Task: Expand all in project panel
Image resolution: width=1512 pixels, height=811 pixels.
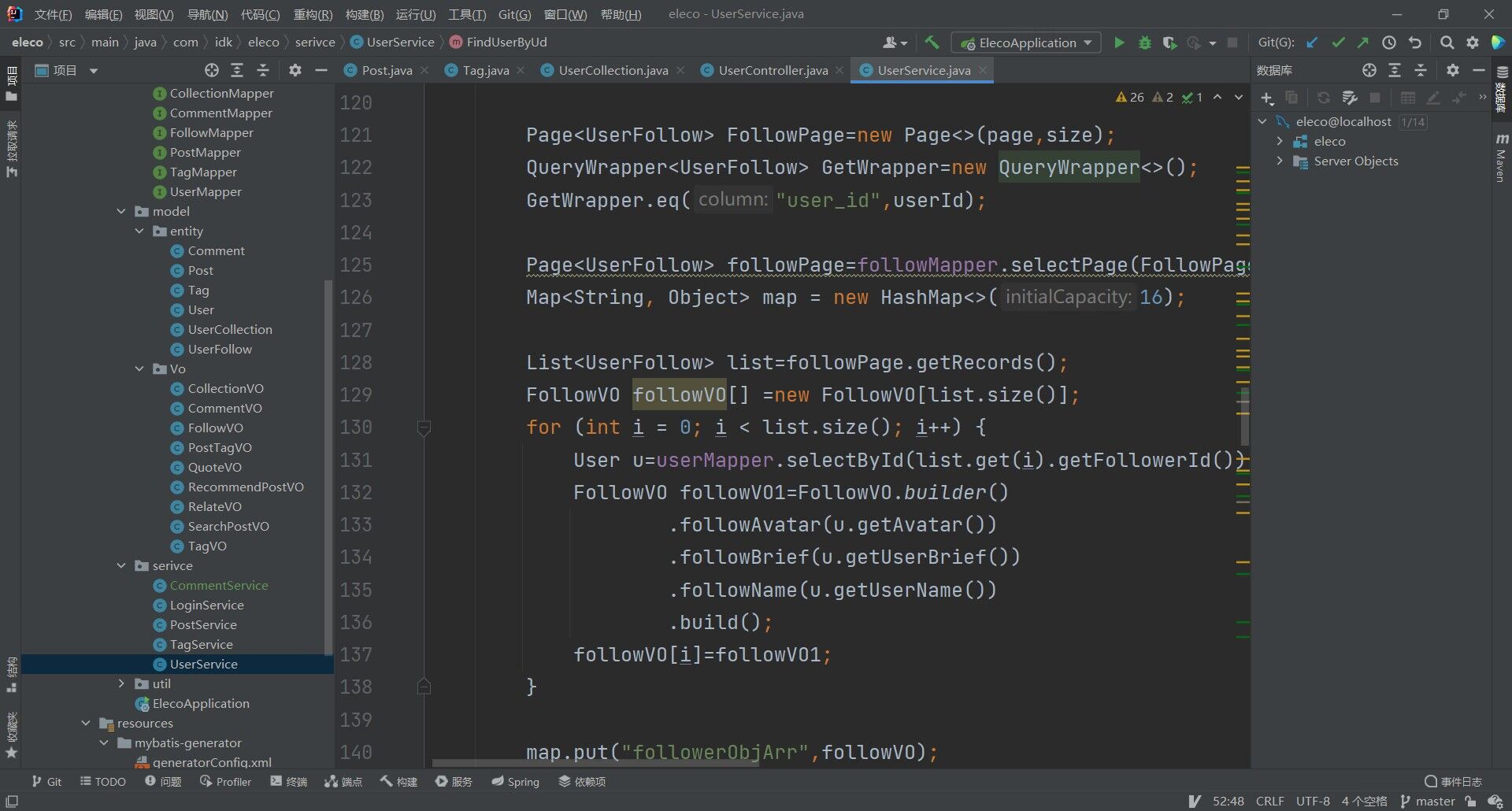Action: click(237, 70)
